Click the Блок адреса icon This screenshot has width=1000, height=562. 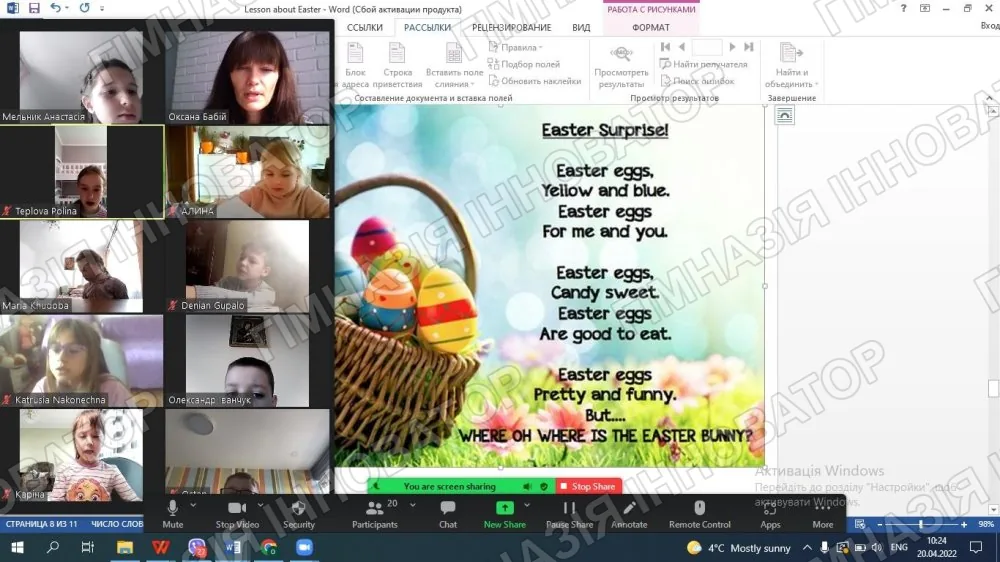[x=355, y=54]
